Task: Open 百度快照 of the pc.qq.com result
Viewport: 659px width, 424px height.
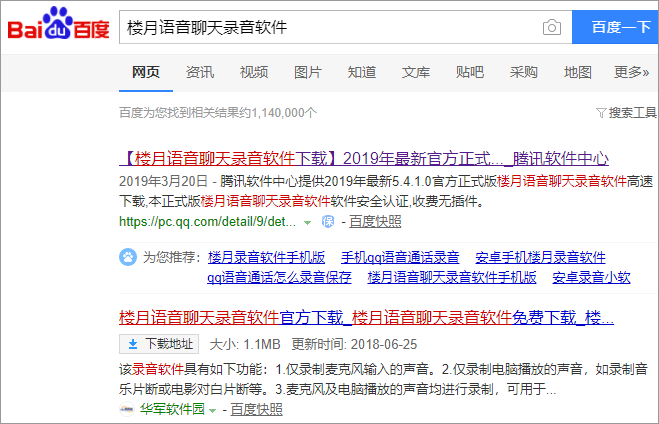Action: click(375, 221)
